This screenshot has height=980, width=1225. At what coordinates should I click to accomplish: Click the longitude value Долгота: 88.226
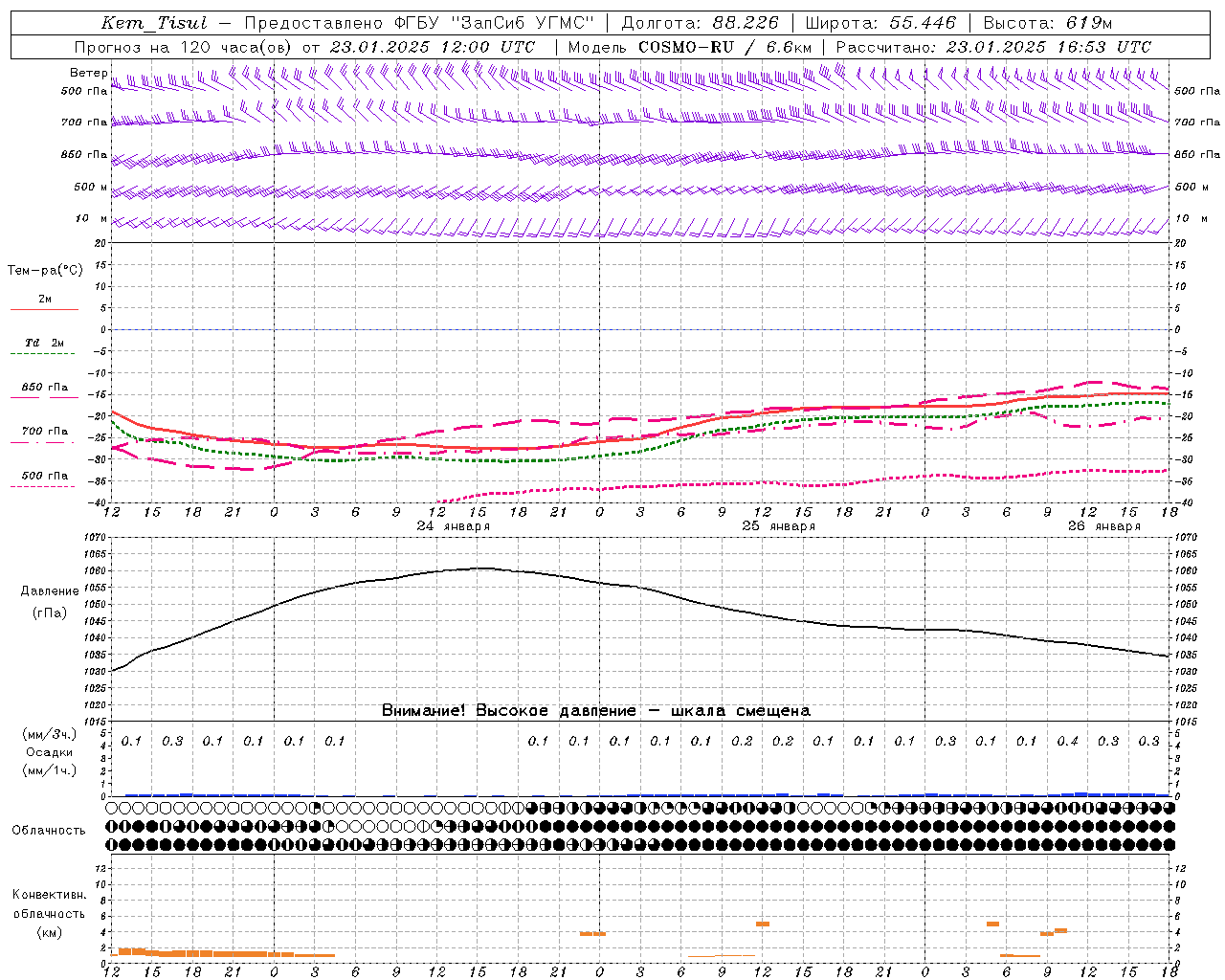click(x=701, y=23)
